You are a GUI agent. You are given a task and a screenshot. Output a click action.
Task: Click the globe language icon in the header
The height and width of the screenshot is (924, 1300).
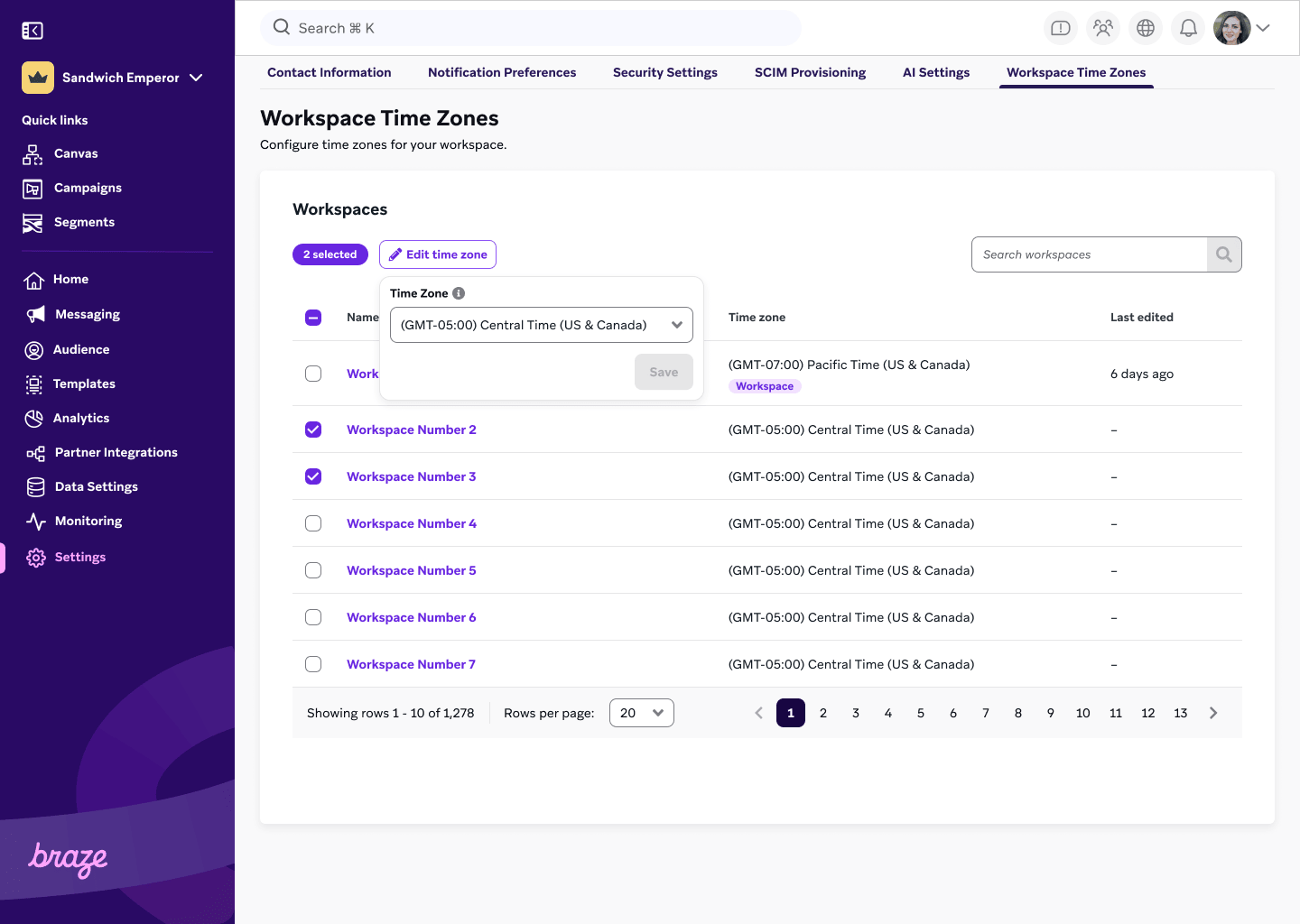pyautogui.click(x=1145, y=28)
